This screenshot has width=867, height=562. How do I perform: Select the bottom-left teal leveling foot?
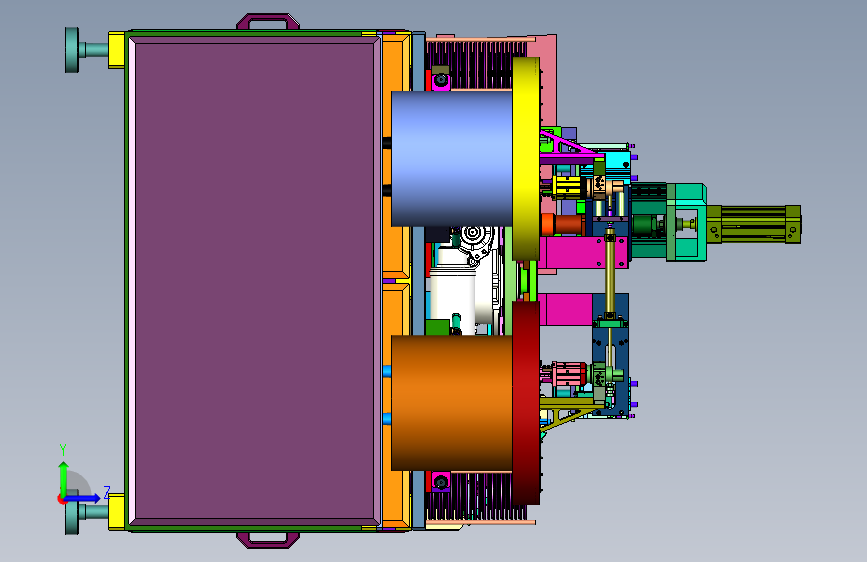(x=86, y=513)
